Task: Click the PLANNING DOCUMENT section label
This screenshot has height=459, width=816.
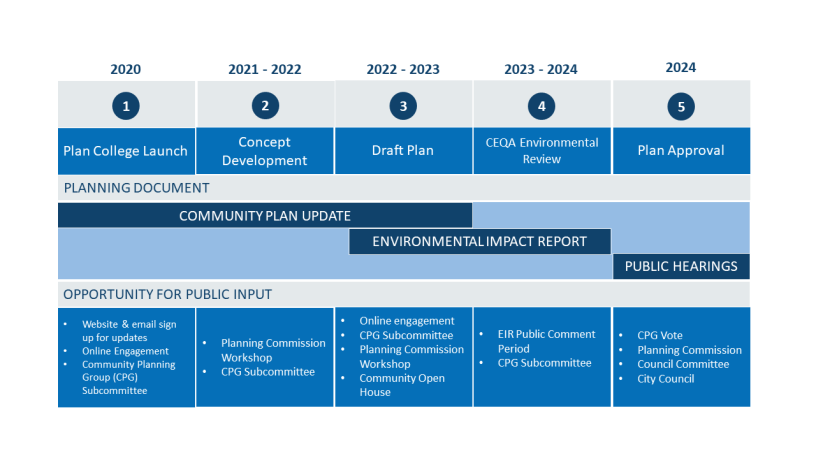Action: (136, 188)
